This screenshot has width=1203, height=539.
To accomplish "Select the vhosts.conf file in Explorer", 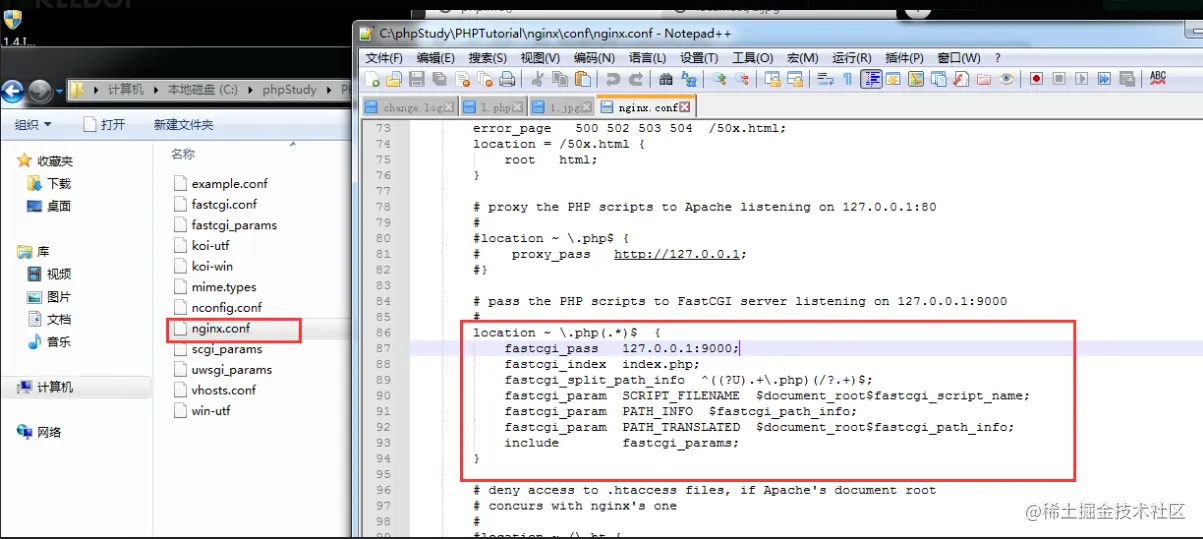I will pos(215,390).
